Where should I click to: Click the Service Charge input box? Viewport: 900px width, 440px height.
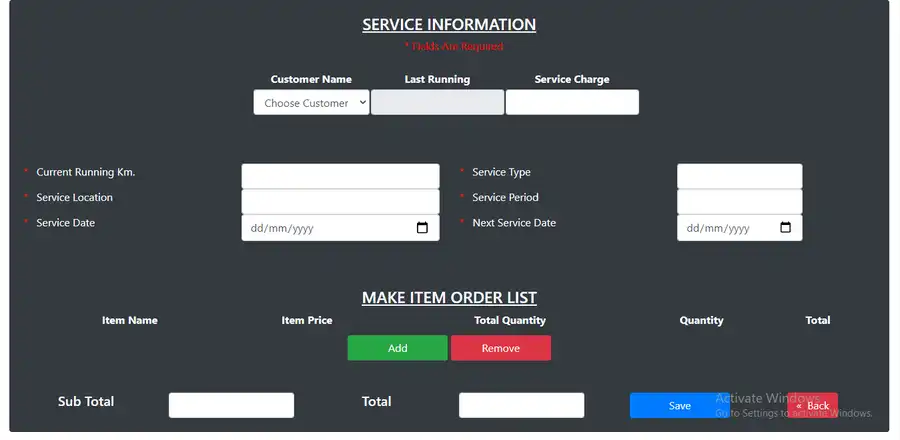571,103
